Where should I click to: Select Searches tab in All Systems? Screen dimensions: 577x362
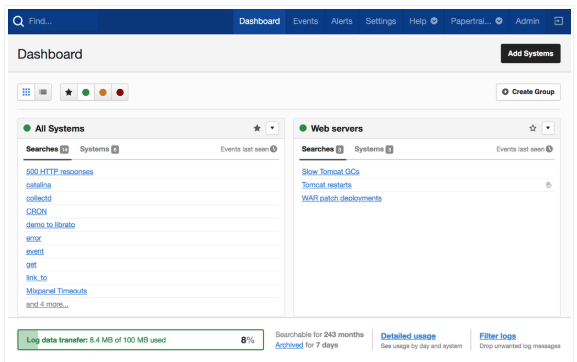[x=47, y=149]
